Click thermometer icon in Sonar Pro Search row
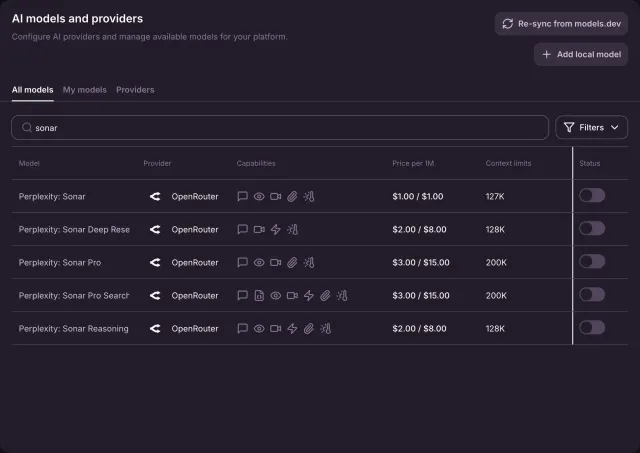This screenshot has height=453, width=640. pyautogui.click(x=342, y=295)
